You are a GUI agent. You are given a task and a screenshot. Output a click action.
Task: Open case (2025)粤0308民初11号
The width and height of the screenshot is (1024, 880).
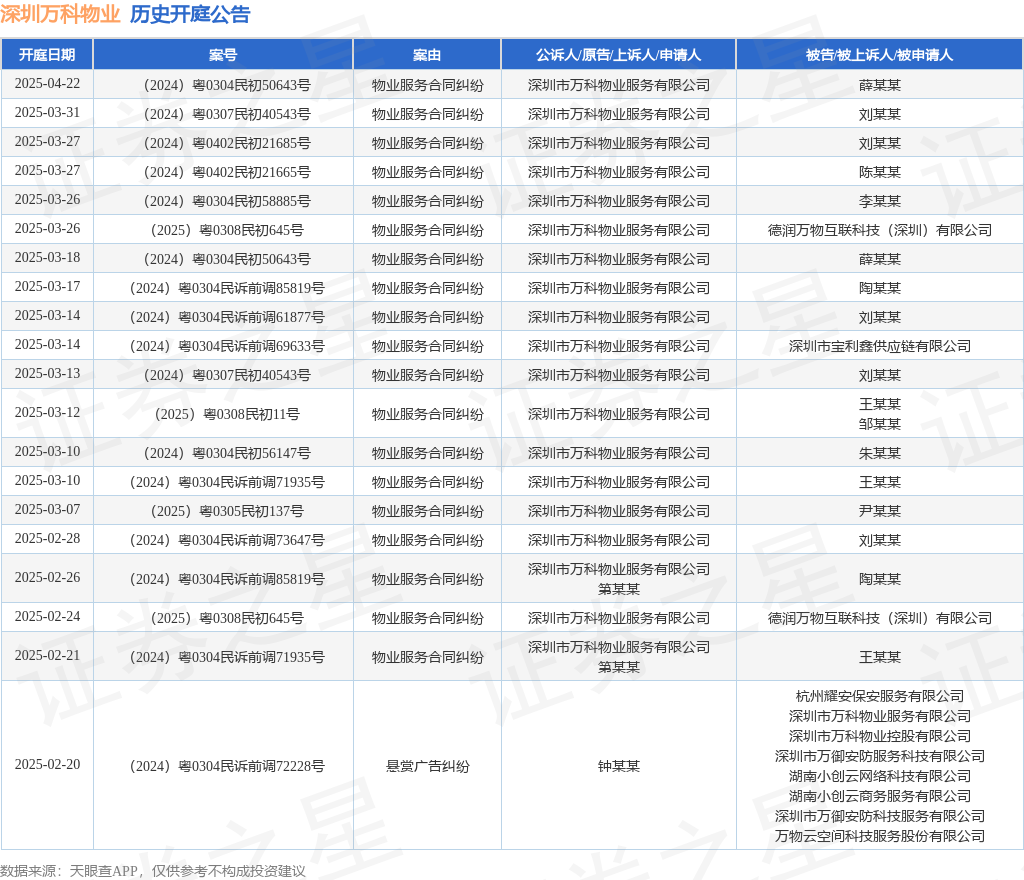coord(227,414)
